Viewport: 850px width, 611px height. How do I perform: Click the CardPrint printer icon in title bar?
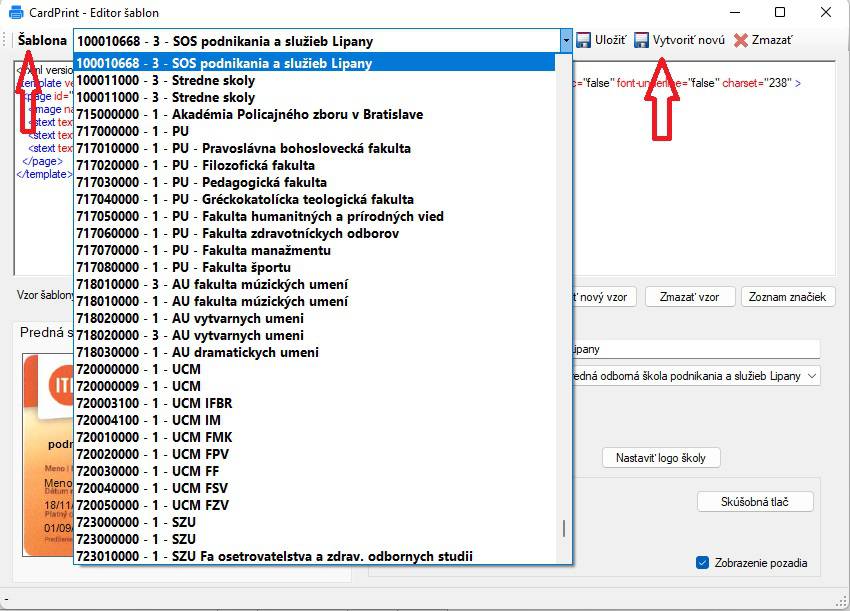(x=16, y=13)
